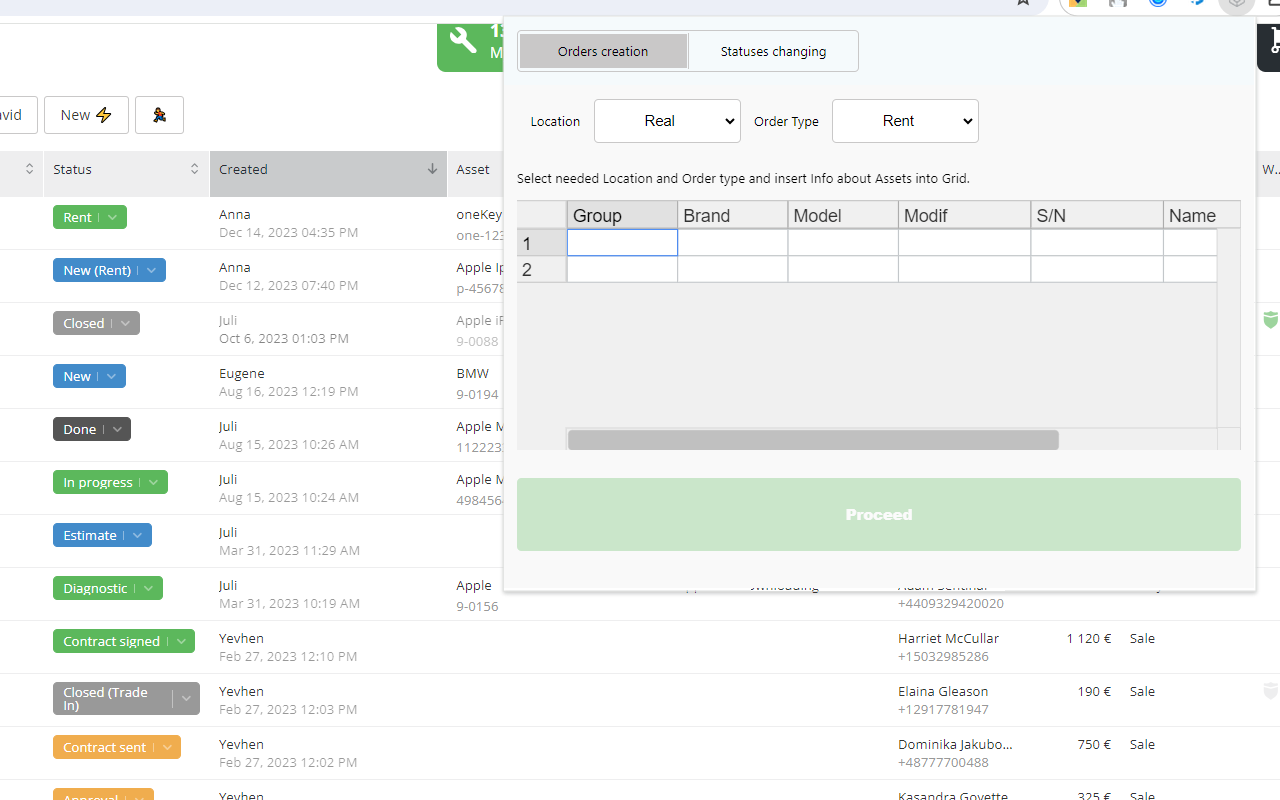Click the blue circular extension icon in the toolbar
1280x800 pixels.
[1157, 4]
